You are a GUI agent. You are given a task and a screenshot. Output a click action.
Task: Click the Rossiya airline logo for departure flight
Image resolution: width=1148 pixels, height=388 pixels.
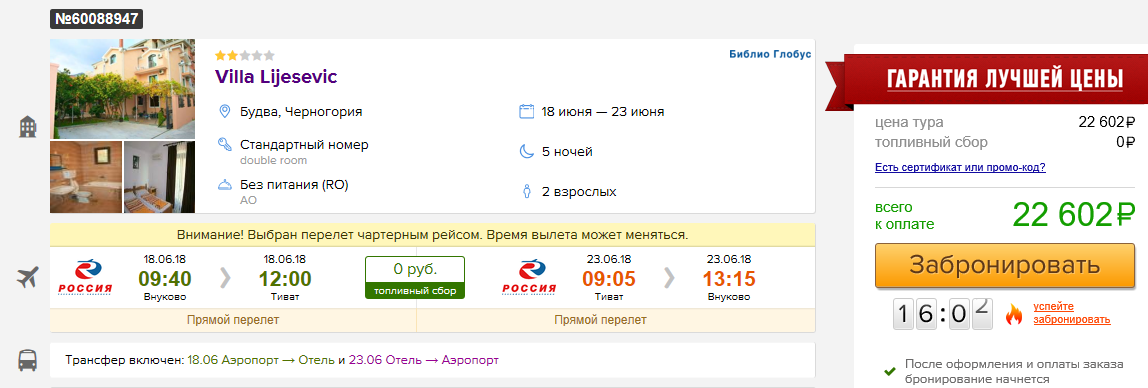pos(86,278)
